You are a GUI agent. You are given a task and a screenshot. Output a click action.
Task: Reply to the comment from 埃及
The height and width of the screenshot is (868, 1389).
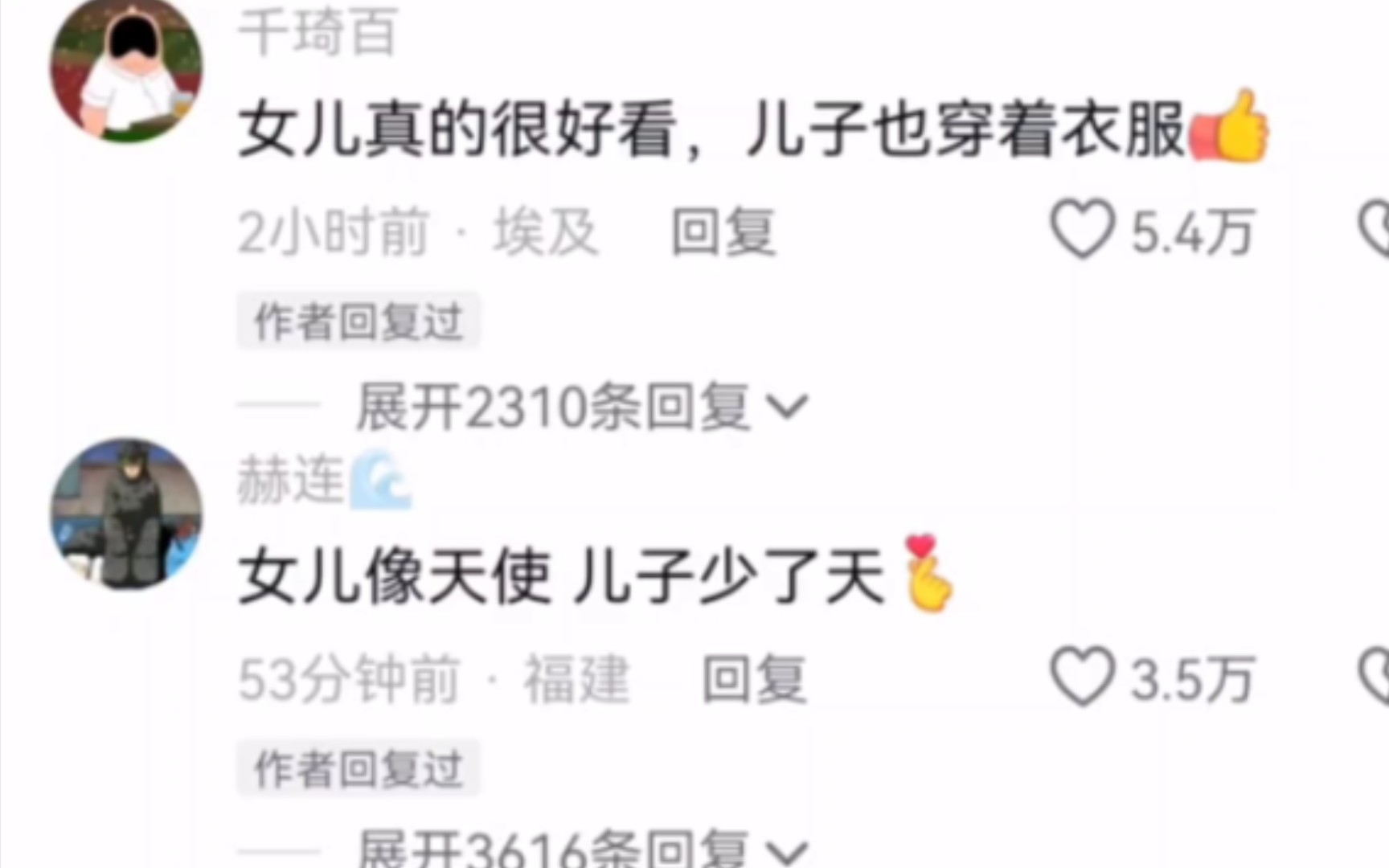tap(723, 232)
